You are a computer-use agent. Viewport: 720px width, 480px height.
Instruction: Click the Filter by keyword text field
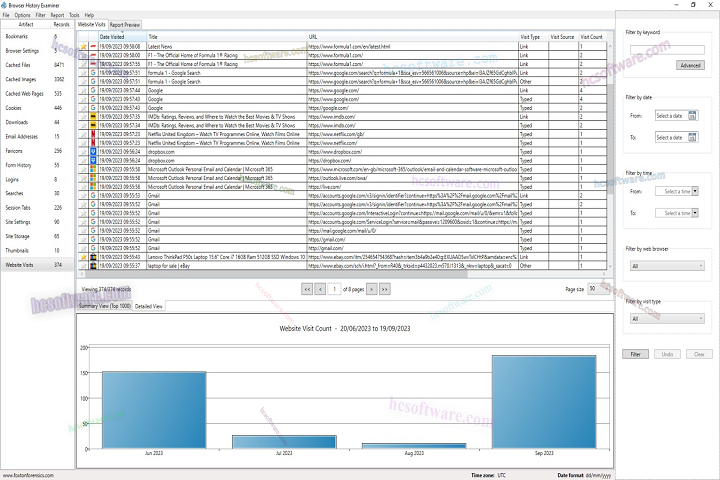664,47
